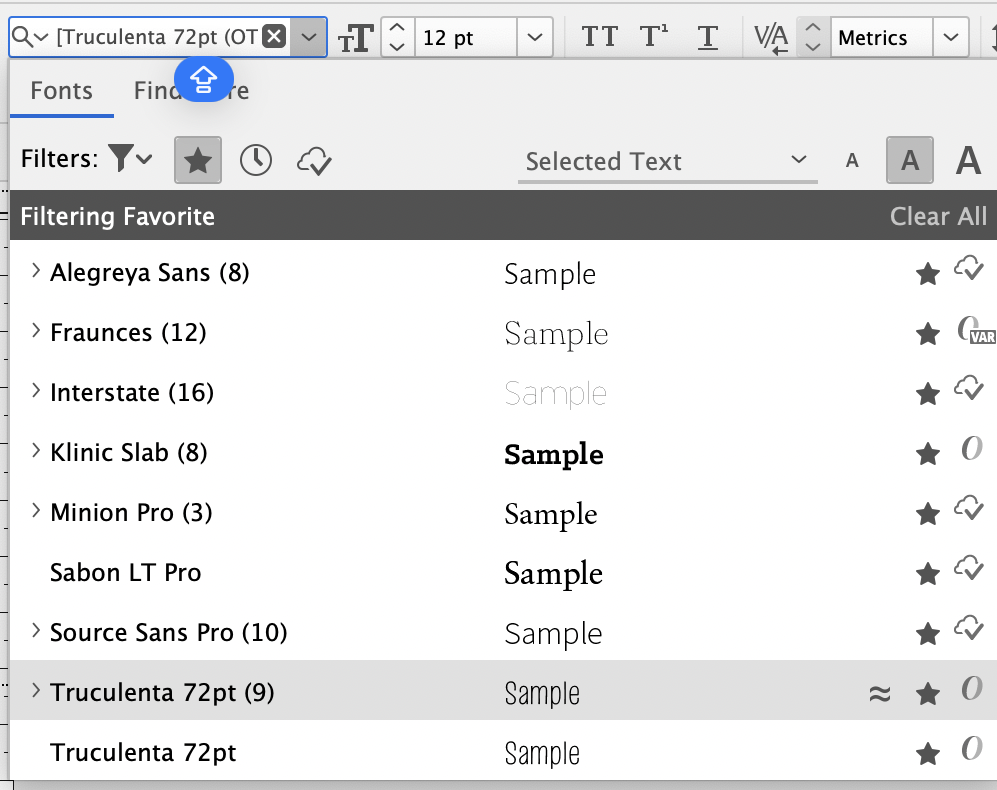This screenshot has height=790, width=997.
Task: Click Klinic Slab bold Sample preview
Action: [x=554, y=454]
